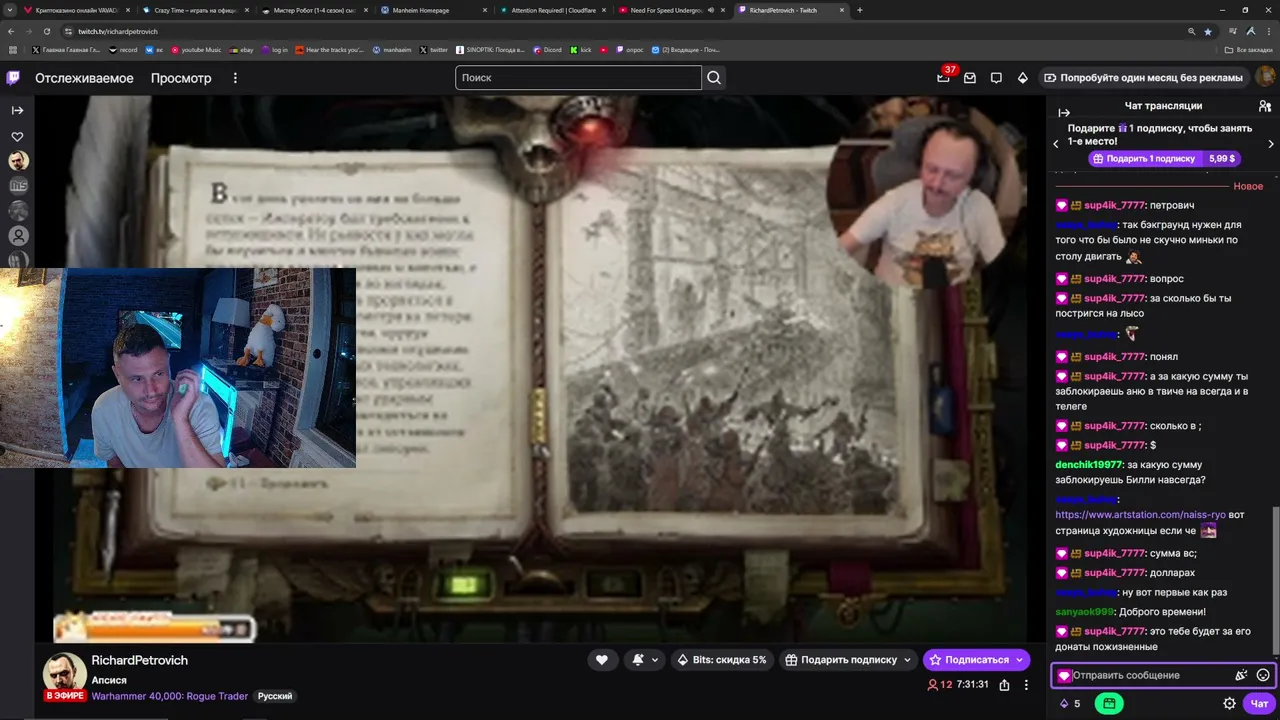Toggle follow with the heart button
1280x720 pixels.
click(x=601, y=660)
